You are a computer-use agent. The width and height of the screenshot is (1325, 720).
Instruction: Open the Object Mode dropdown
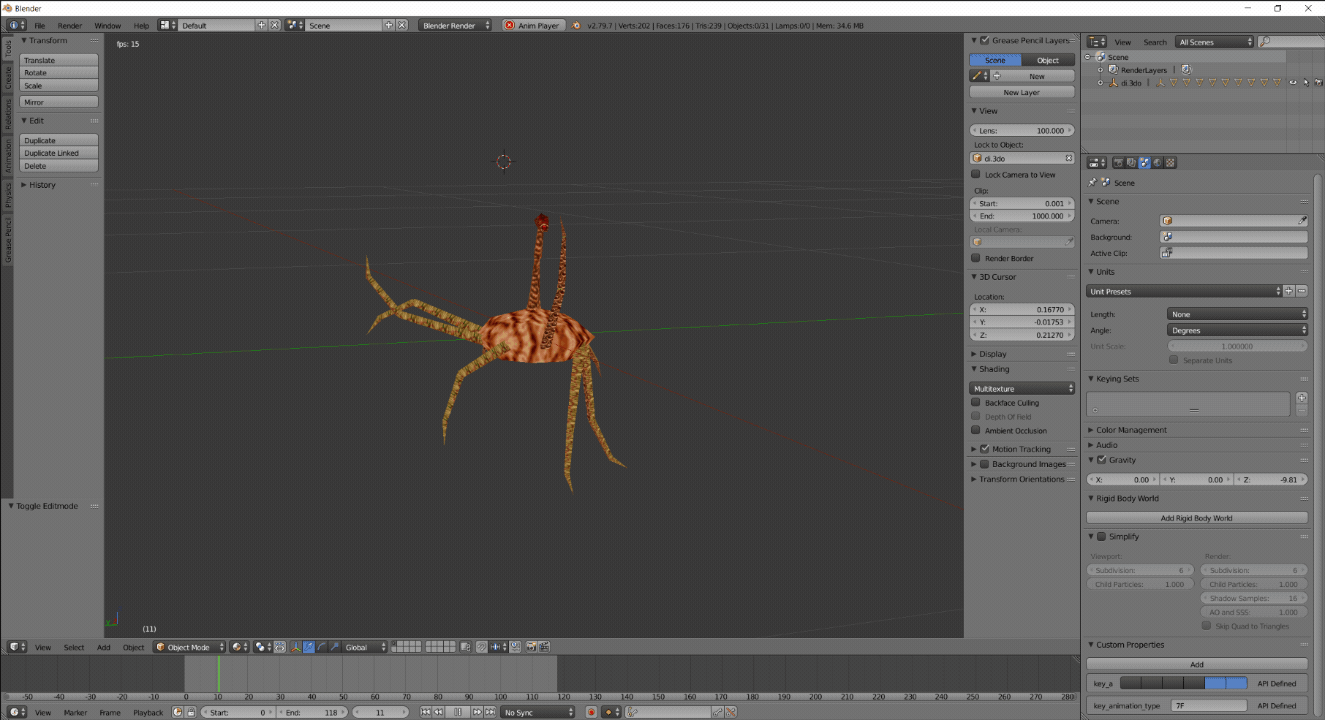pos(189,647)
